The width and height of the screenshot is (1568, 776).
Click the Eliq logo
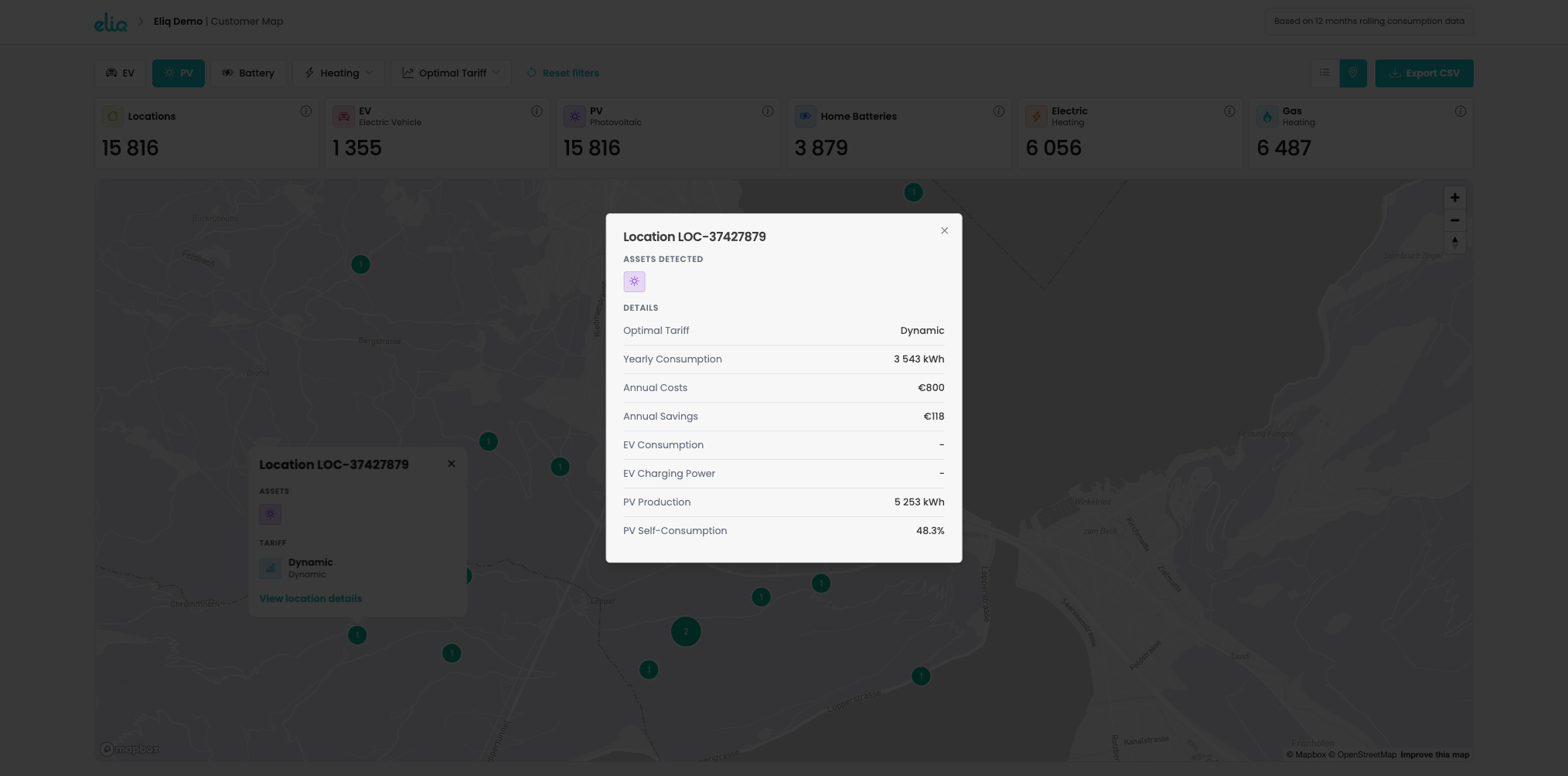click(111, 22)
